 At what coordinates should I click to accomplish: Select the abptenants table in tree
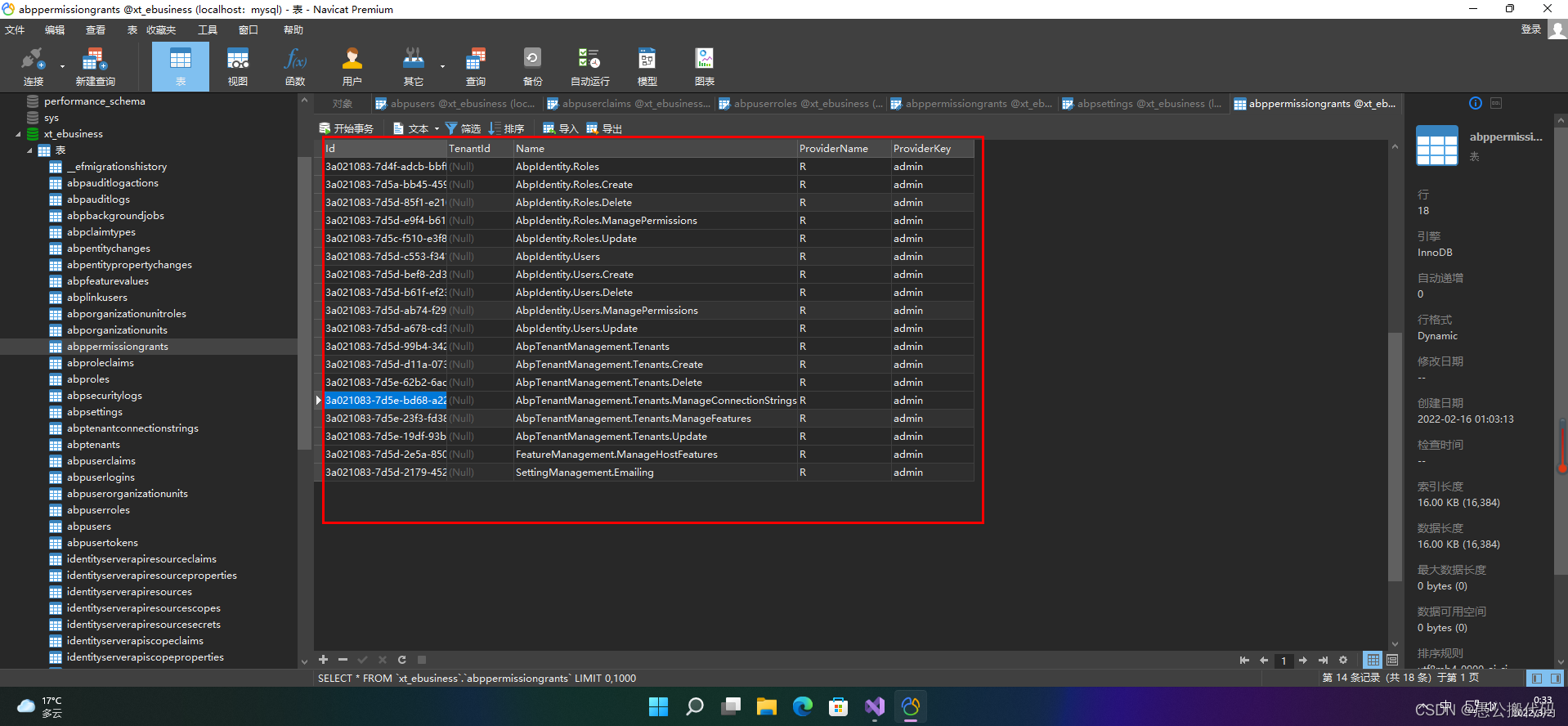click(93, 445)
